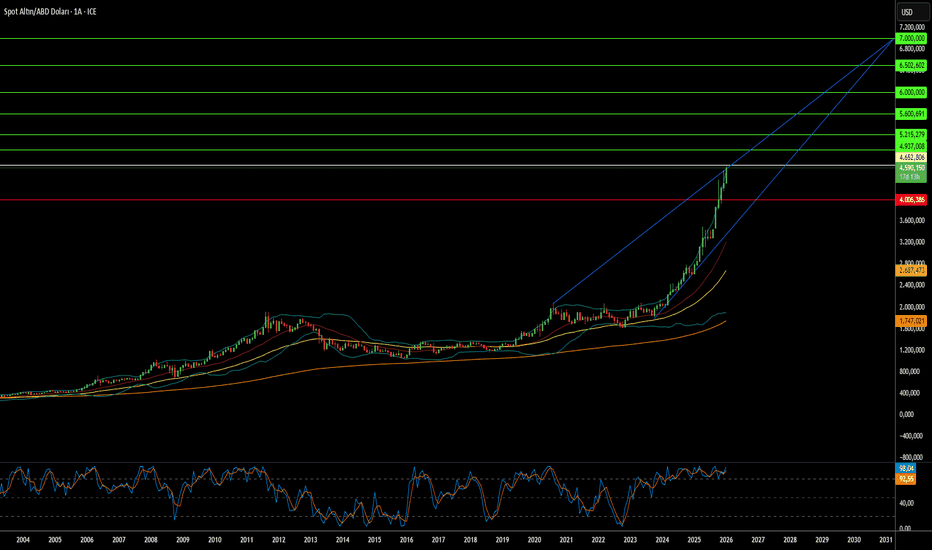Select the white 4.652,806 price label
Image resolution: width=932 pixels, height=550 pixels.
pyautogui.click(x=911, y=158)
